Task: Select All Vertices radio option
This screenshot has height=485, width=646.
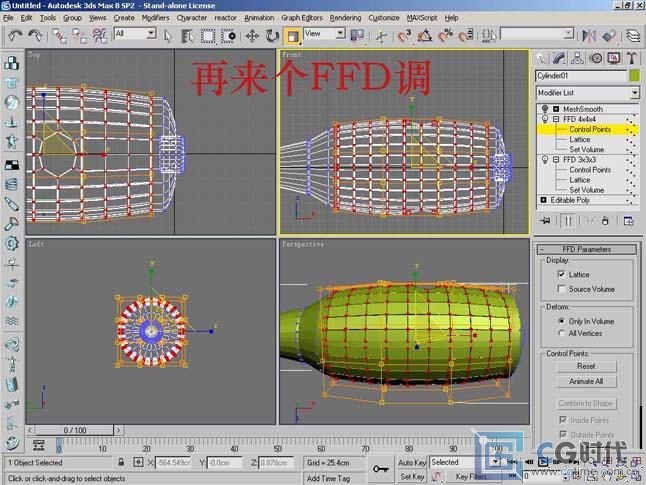Action: [561, 333]
